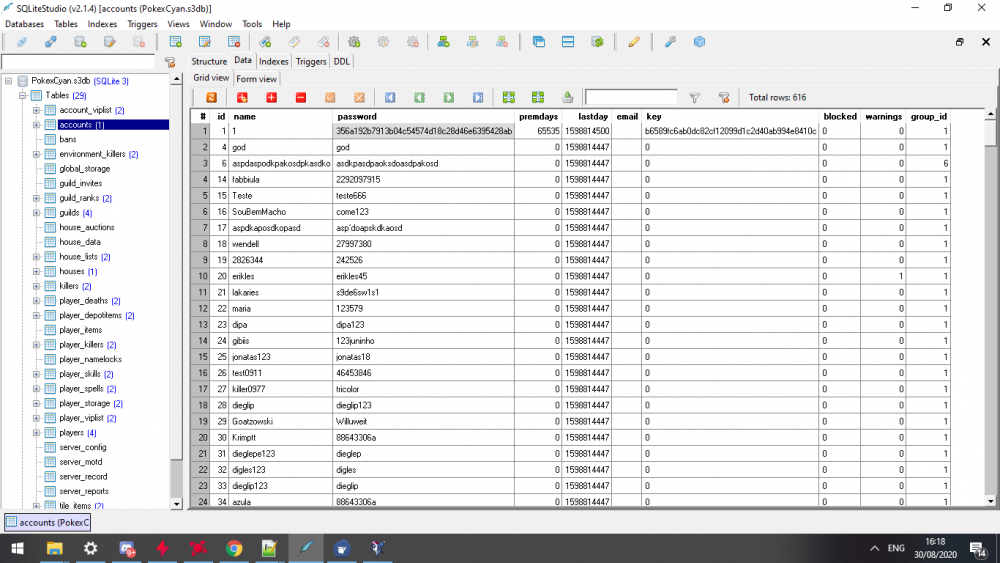The height and width of the screenshot is (563, 1000).
Task: Click the edit table toolbar icon
Action: (205, 42)
